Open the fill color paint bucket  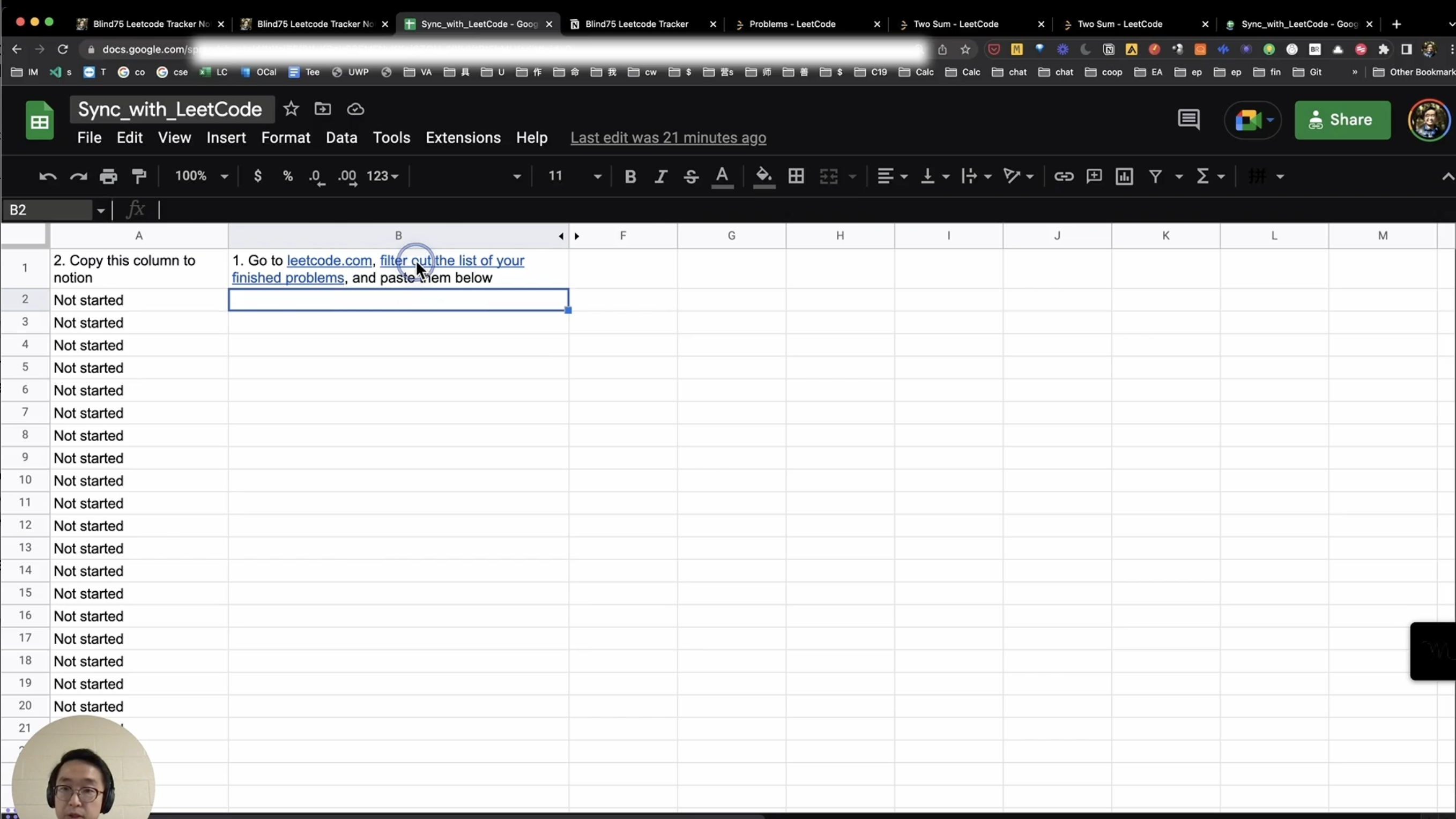[x=763, y=176]
